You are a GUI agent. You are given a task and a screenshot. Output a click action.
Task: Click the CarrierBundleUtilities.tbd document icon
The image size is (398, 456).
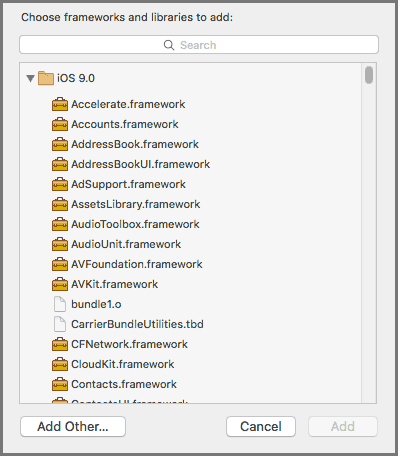click(60, 324)
